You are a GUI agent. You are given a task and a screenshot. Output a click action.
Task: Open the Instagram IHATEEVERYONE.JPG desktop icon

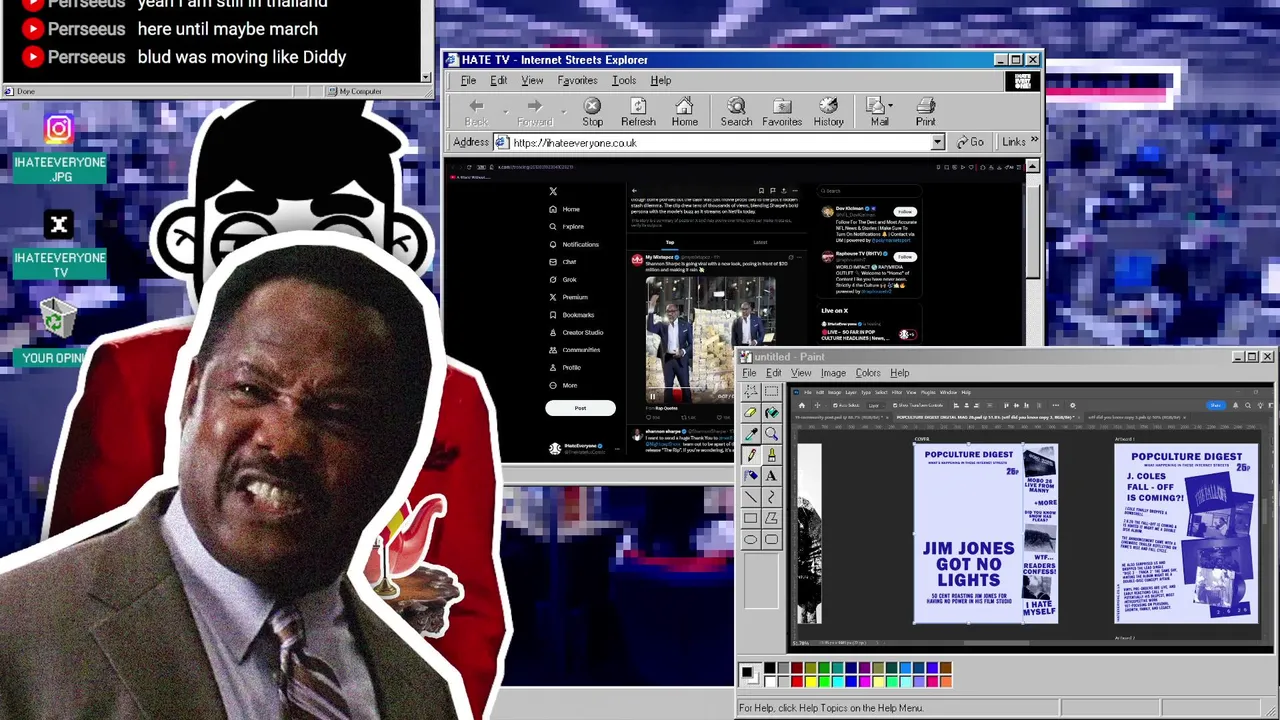click(x=59, y=146)
